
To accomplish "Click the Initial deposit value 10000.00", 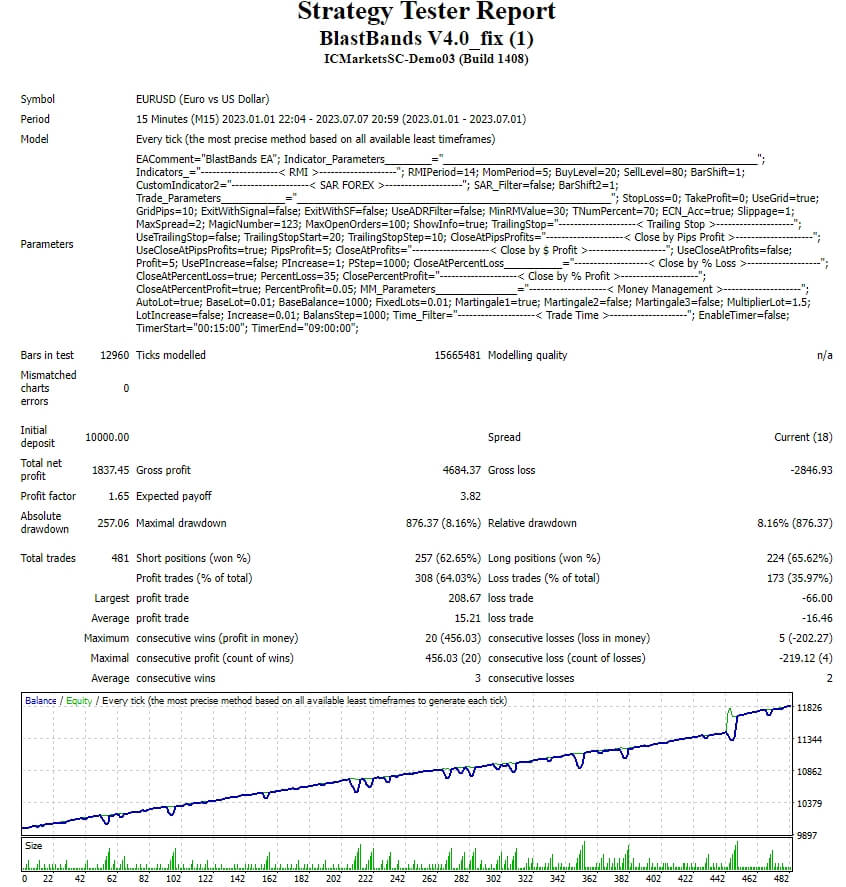I will (x=106, y=437).
